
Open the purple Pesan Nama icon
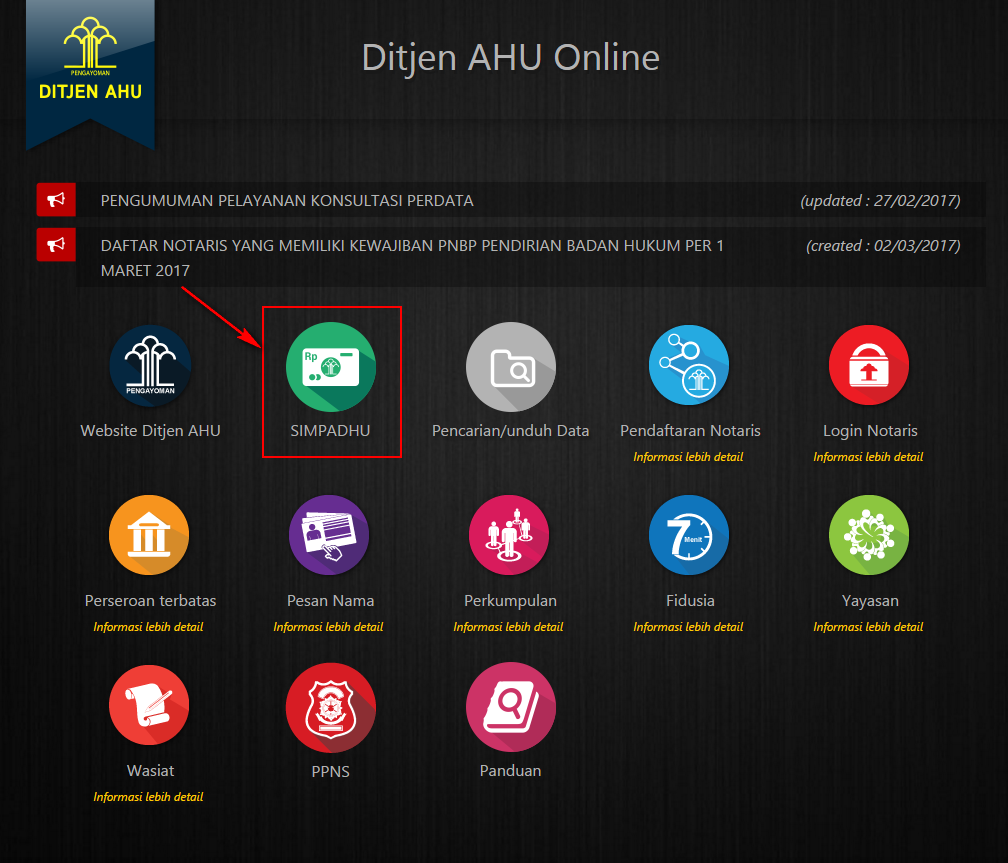tap(329, 535)
